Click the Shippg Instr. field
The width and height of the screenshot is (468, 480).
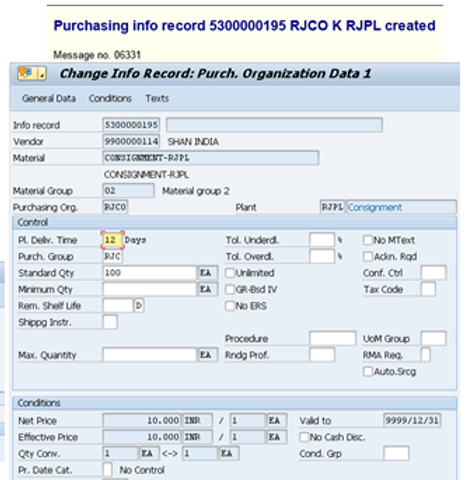pyautogui.click(x=110, y=322)
